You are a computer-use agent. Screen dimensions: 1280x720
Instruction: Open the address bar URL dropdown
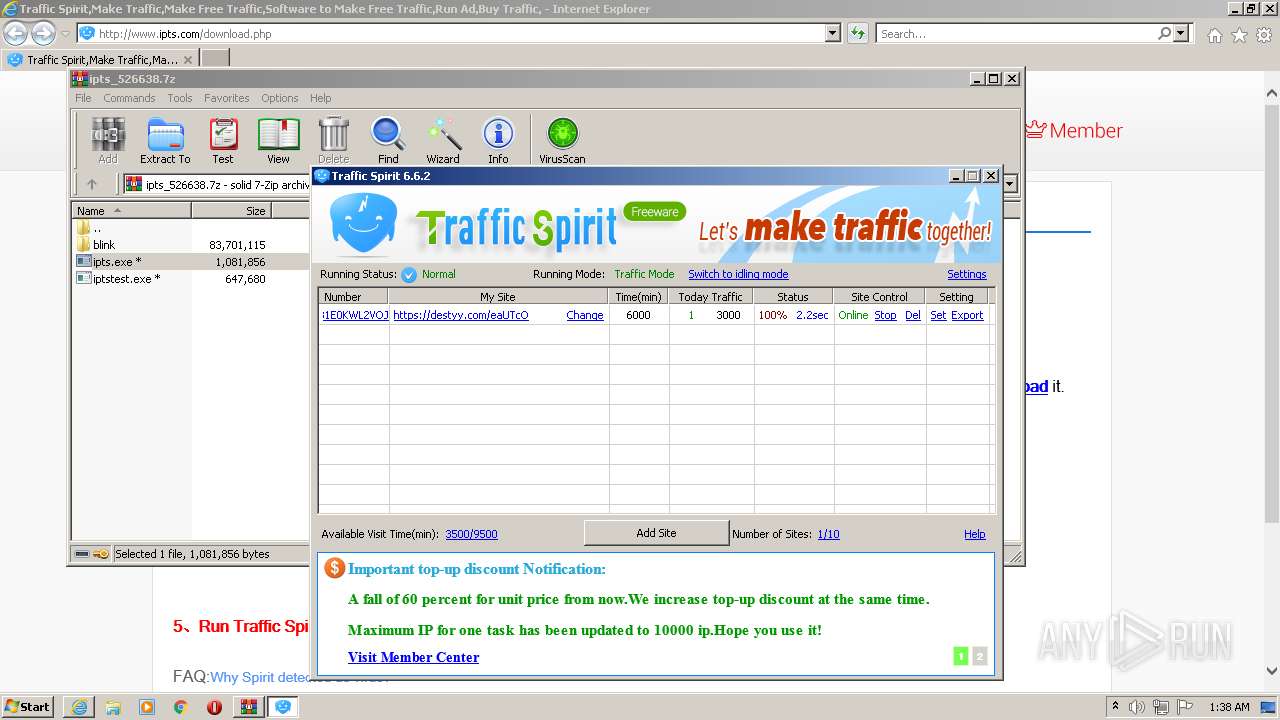(x=832, y=33)
